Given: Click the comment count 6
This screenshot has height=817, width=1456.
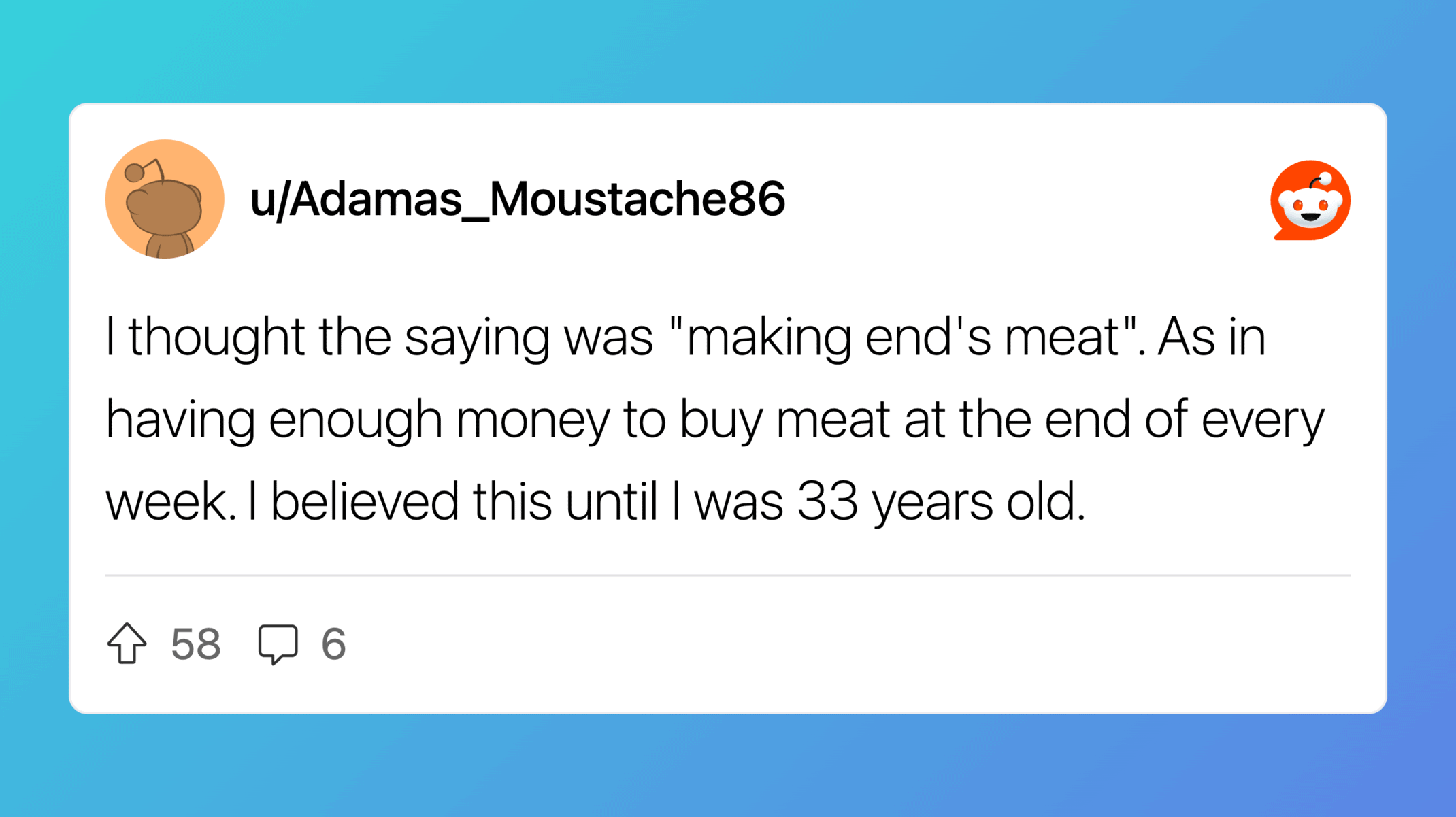Looking at the screenshot, I should pos(333,644).
